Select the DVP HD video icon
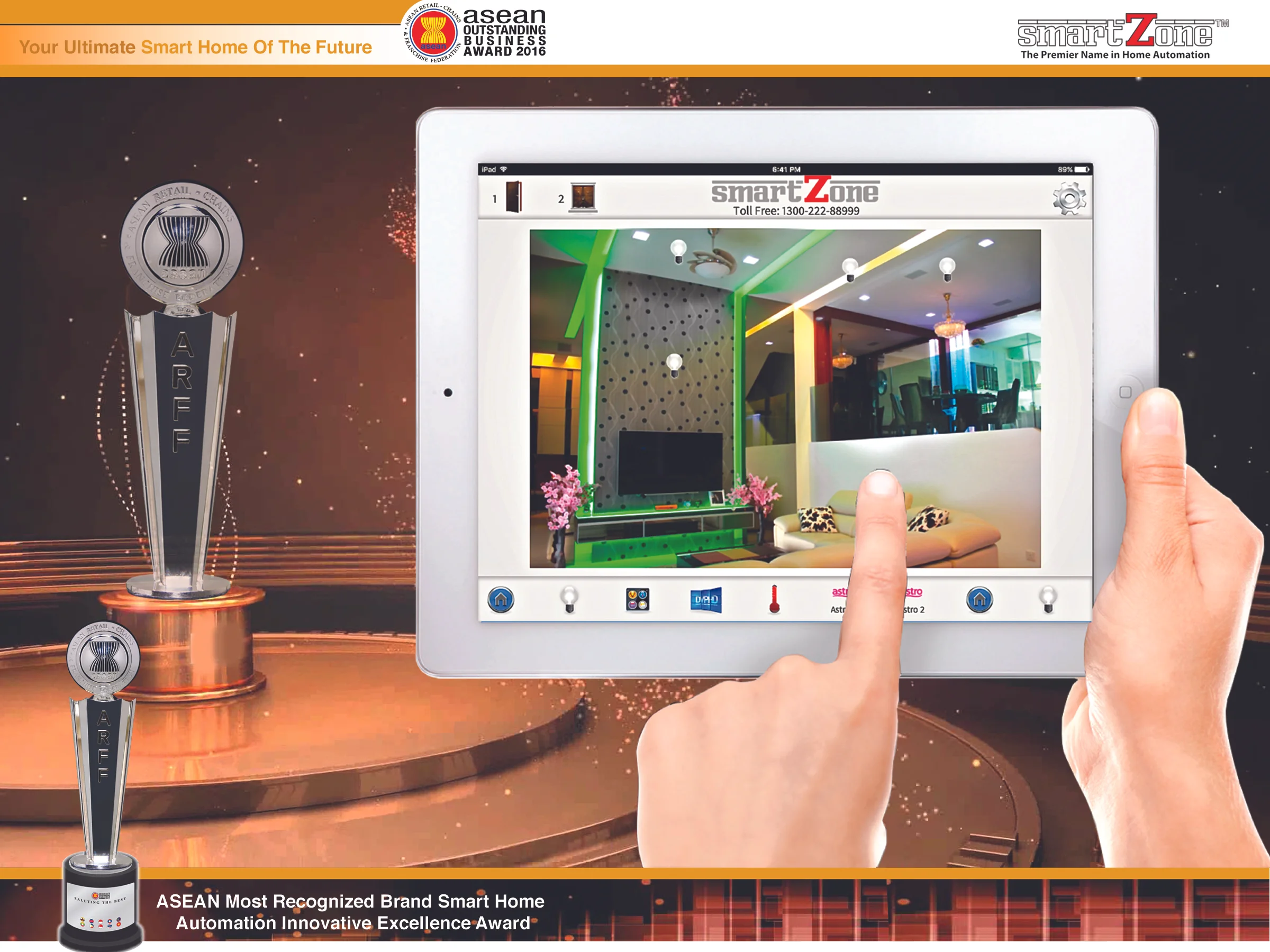 [705, 600]
